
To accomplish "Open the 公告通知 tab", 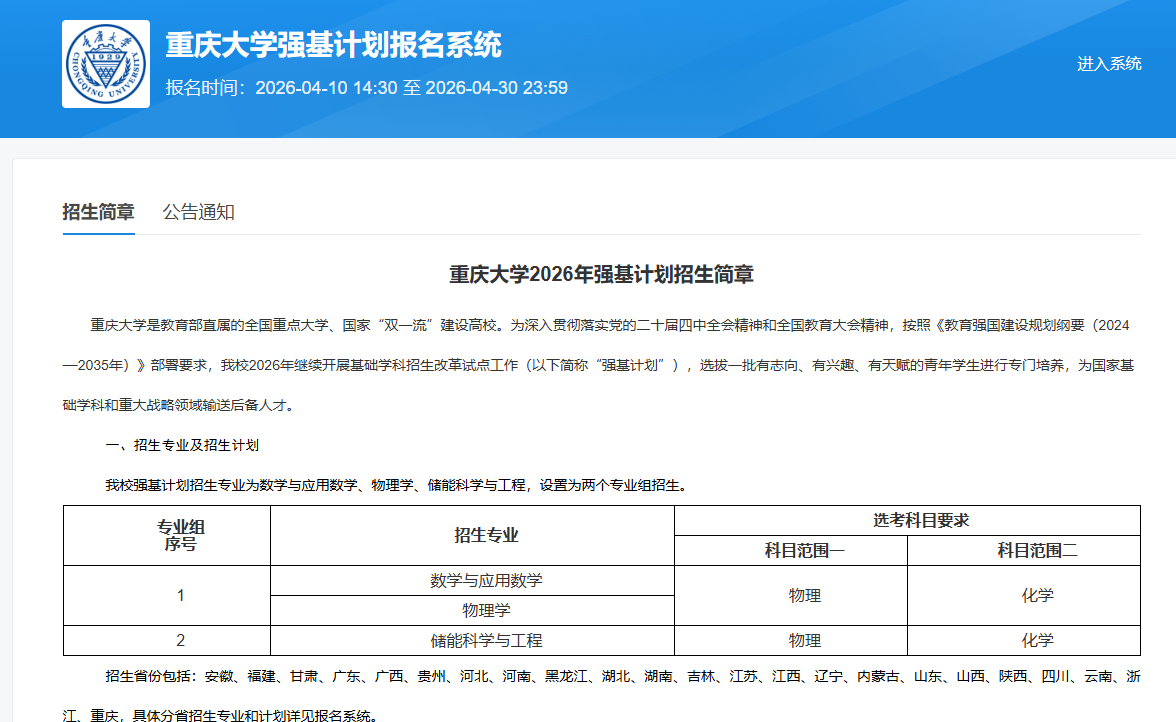I will 198,212.
